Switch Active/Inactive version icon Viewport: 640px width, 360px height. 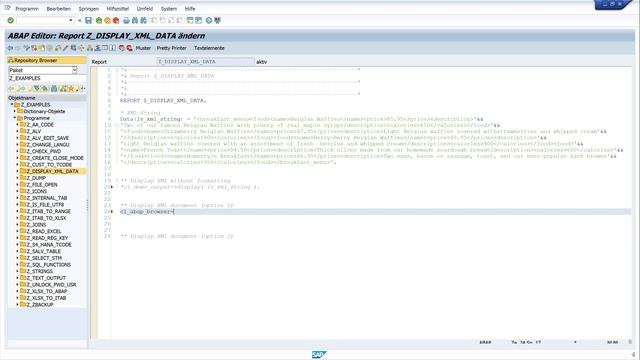click(34, 48)
